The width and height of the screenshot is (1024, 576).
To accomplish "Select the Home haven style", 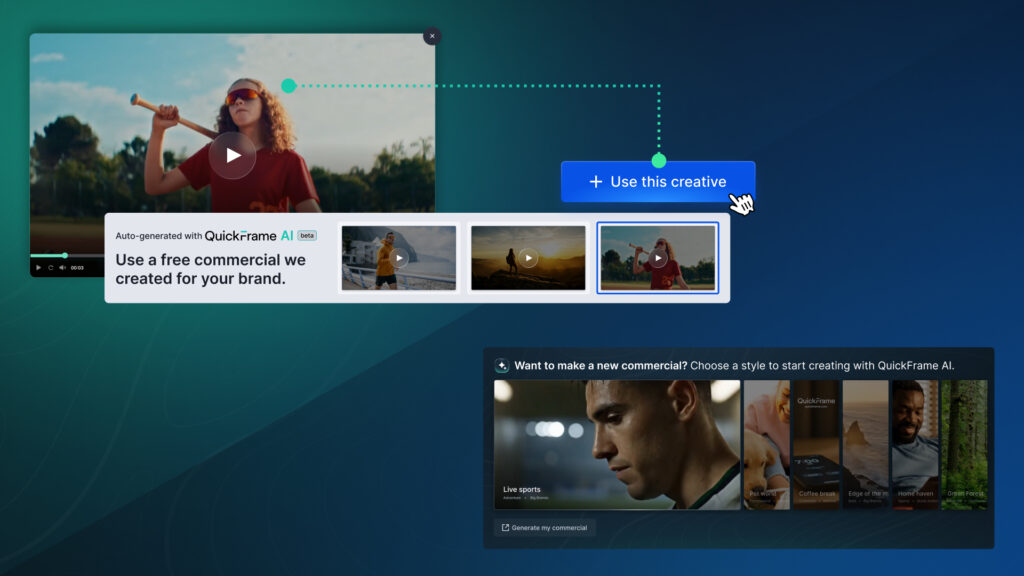I will click(x=915, y=441).
